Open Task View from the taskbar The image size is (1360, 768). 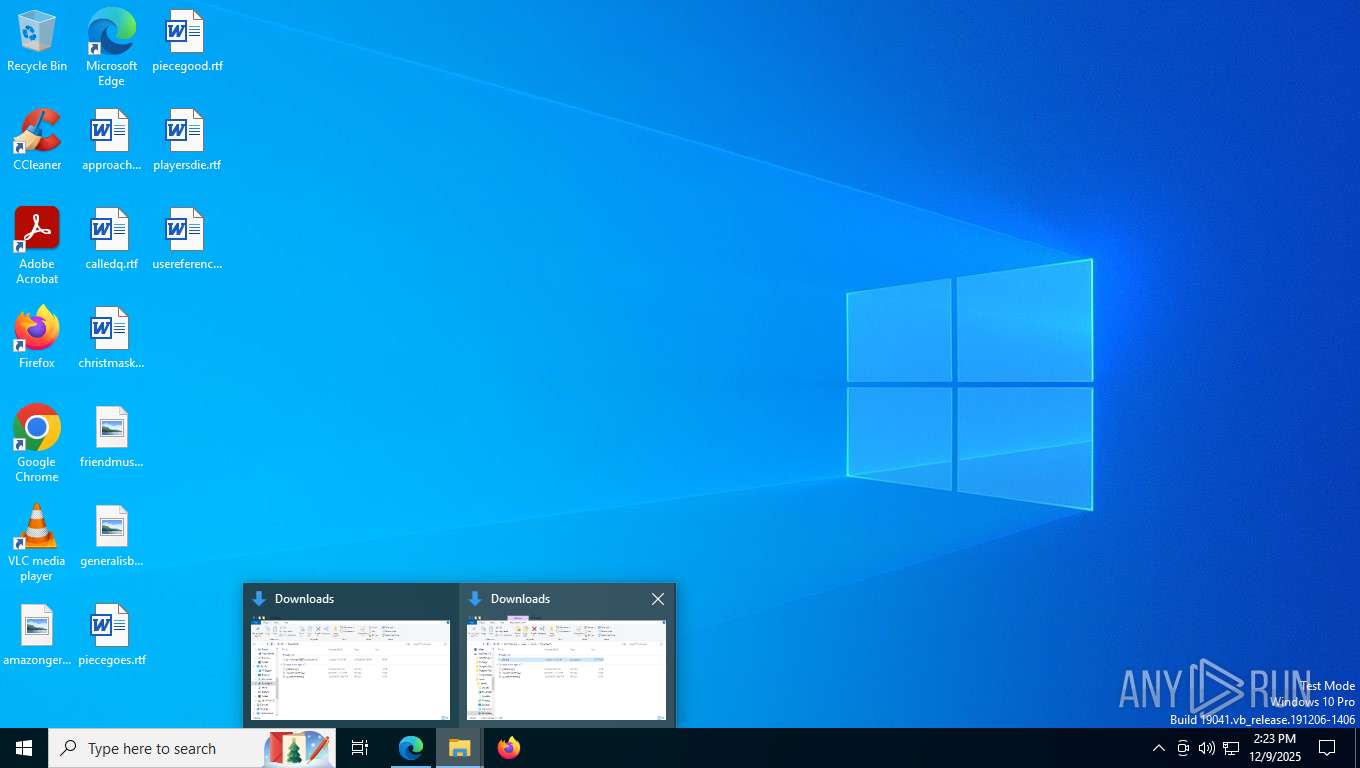[360, 748]
